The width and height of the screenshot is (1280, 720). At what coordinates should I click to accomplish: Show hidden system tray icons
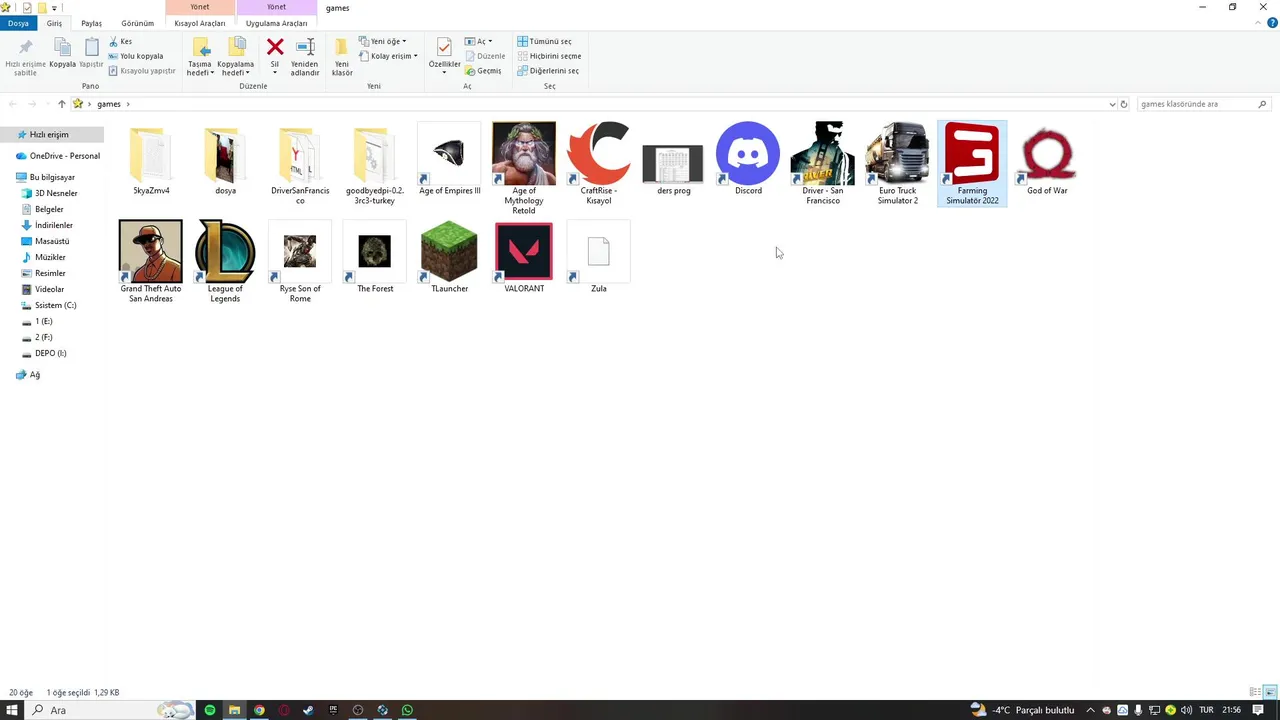click(x=1090, y=710)
